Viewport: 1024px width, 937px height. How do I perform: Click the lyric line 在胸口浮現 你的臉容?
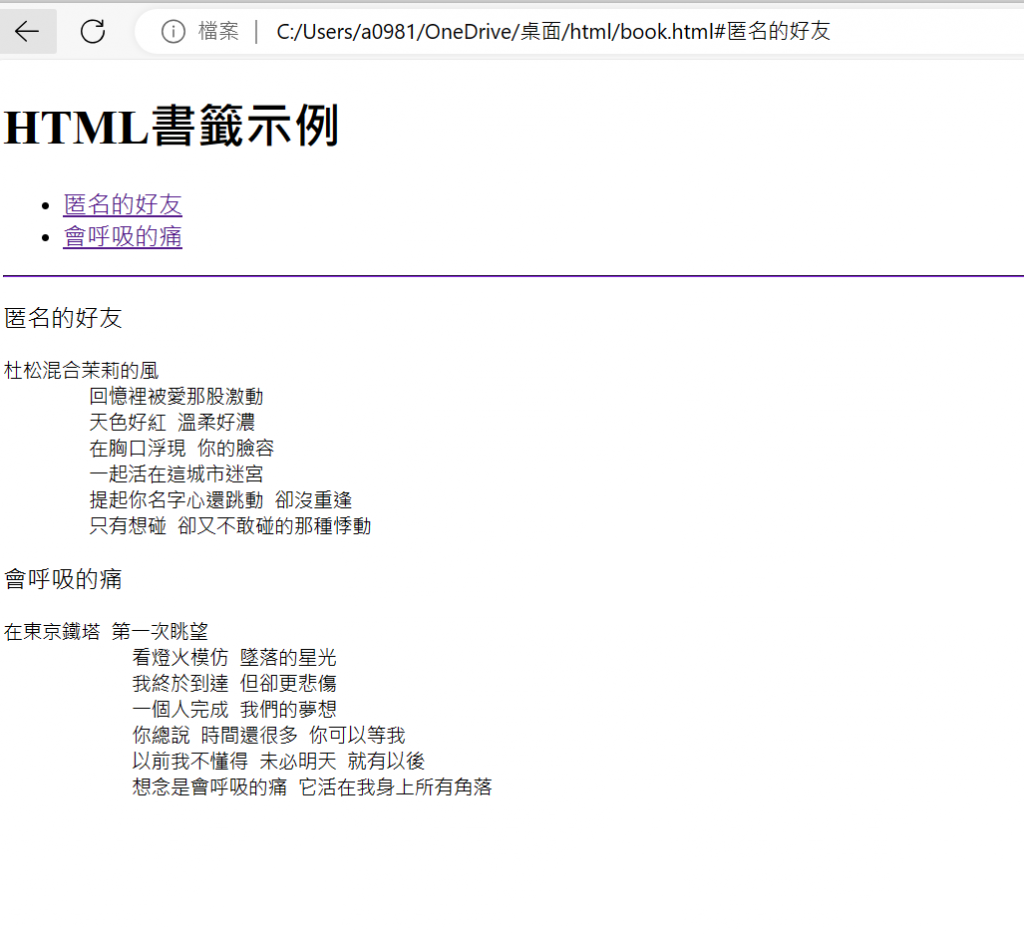click(182, 448)
